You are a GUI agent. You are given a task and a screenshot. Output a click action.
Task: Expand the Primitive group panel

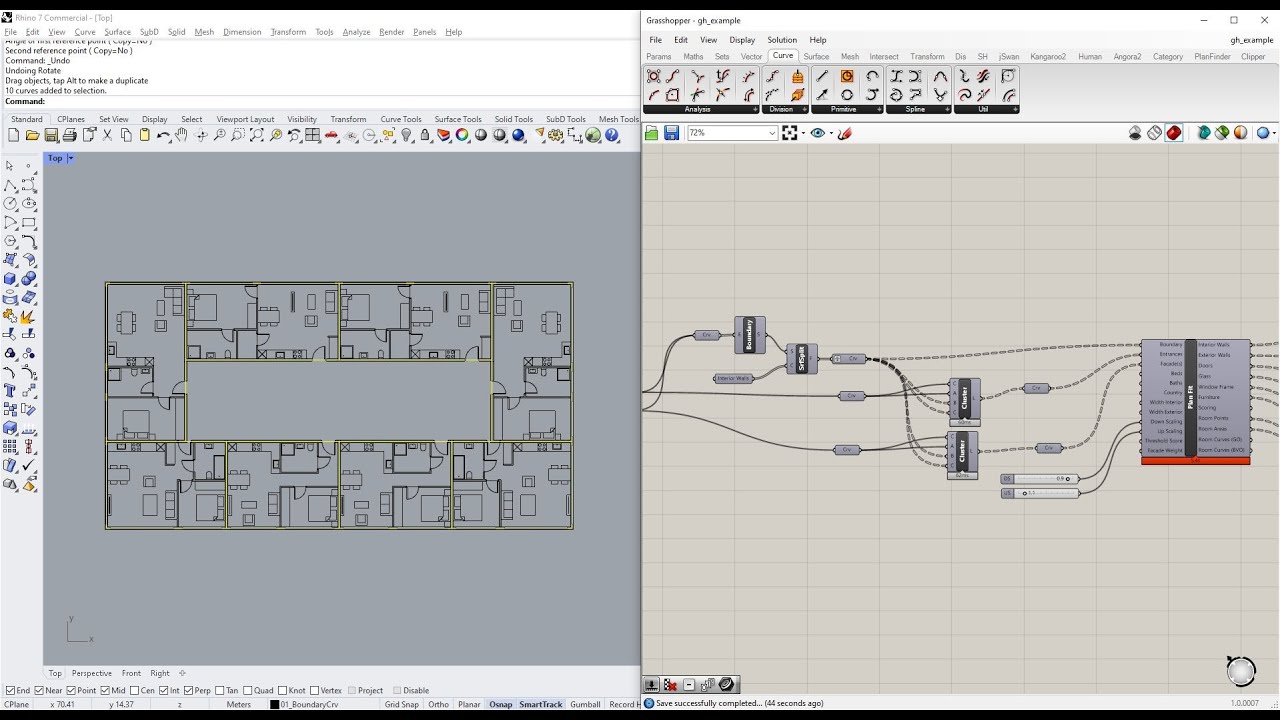coord(880,109)
